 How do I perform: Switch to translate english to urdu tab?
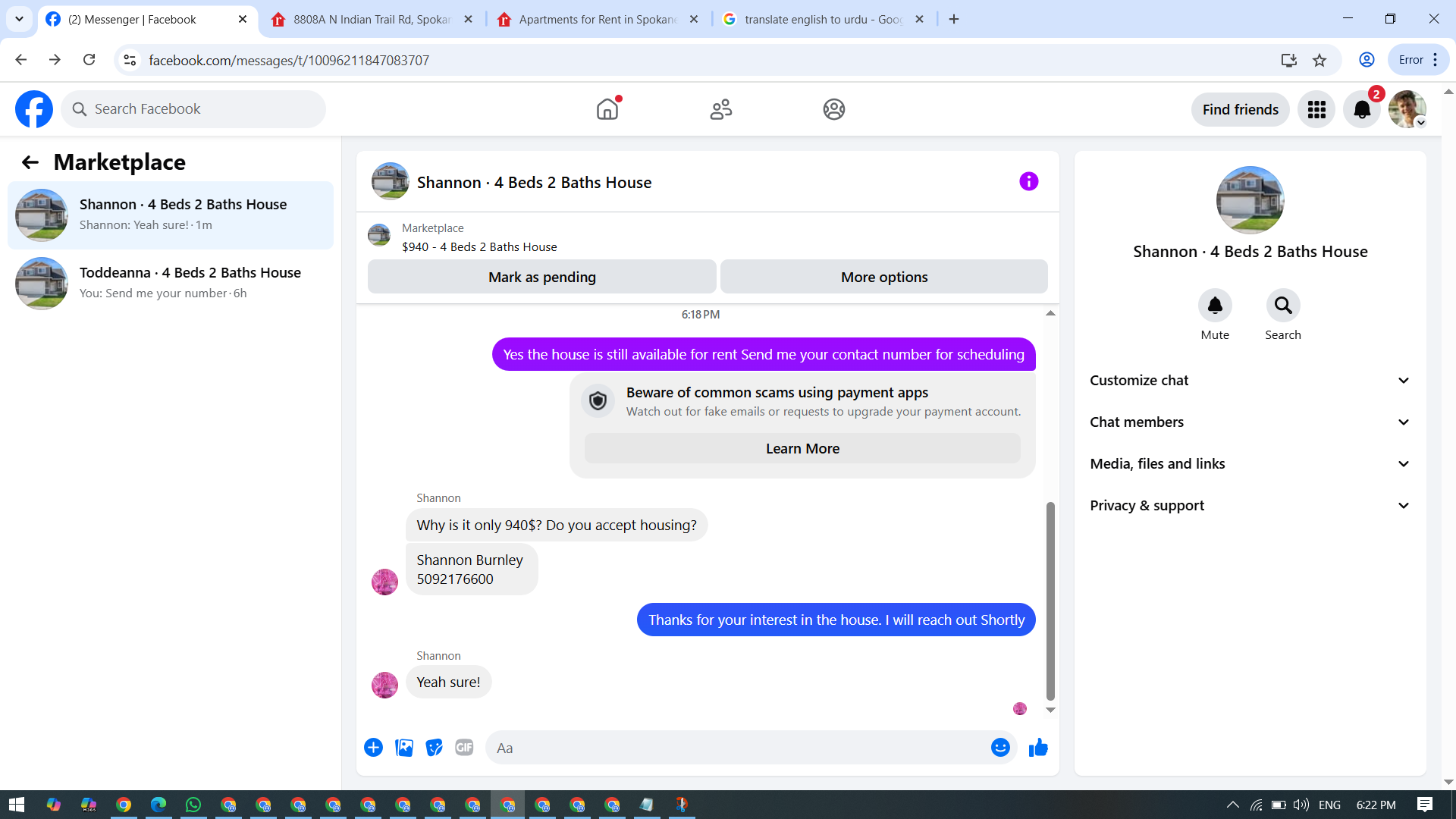824,20
